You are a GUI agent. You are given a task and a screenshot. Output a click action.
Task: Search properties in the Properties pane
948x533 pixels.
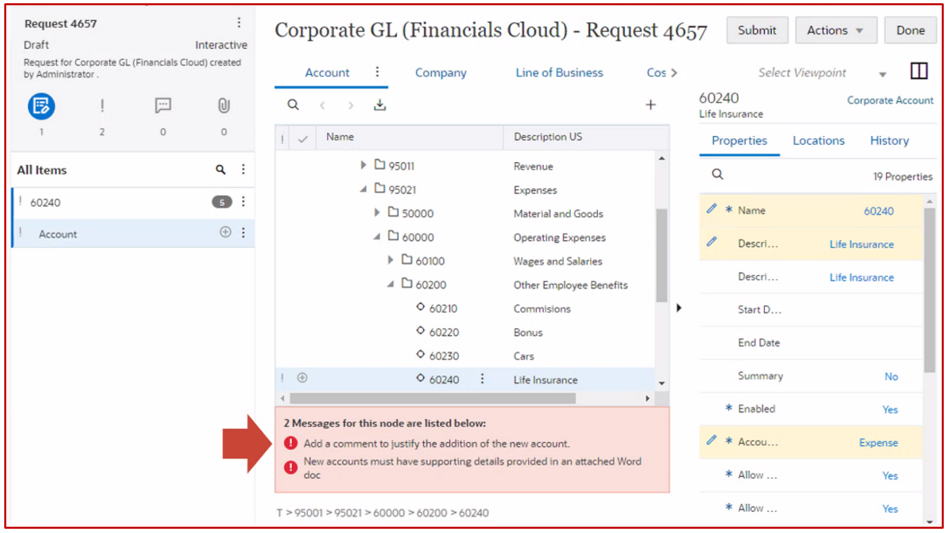coord(717,175)
